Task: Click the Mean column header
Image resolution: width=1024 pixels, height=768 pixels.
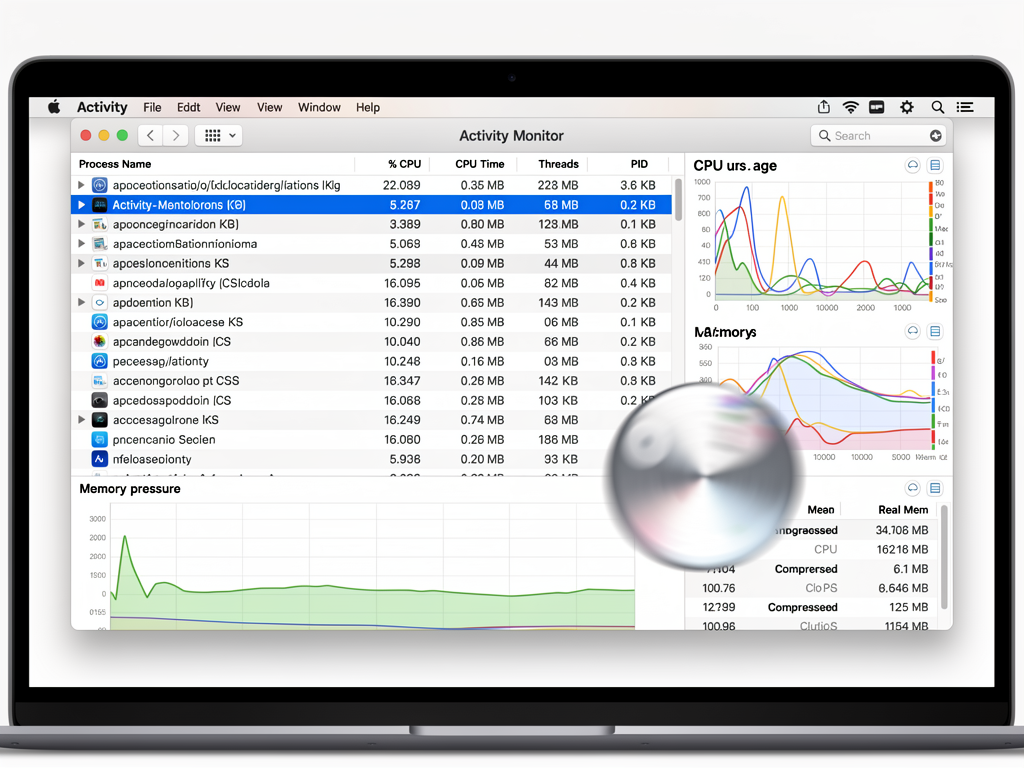Action: click(821, 509)
